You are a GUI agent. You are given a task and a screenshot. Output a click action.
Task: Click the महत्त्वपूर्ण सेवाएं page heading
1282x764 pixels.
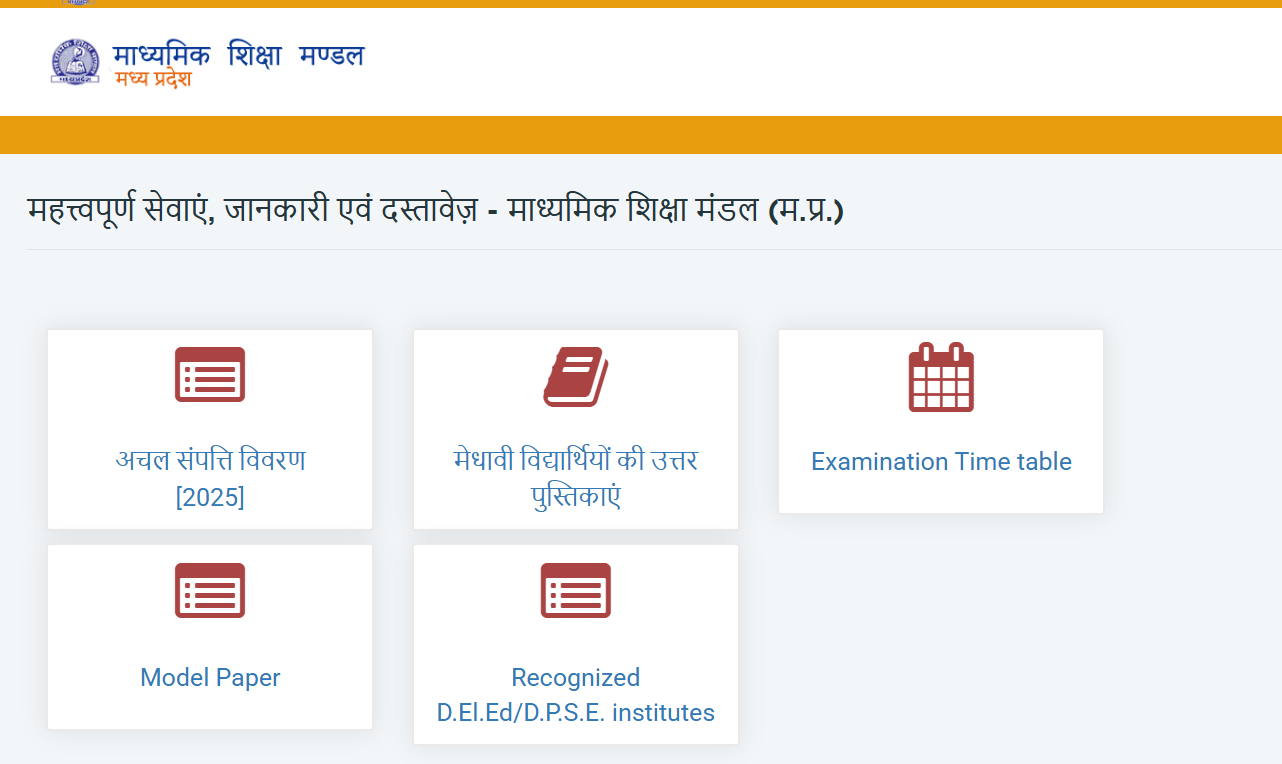point(435,211)
